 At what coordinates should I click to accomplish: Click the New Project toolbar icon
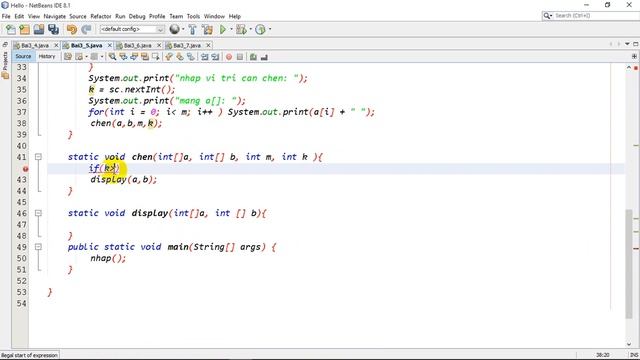coord(24,29)
